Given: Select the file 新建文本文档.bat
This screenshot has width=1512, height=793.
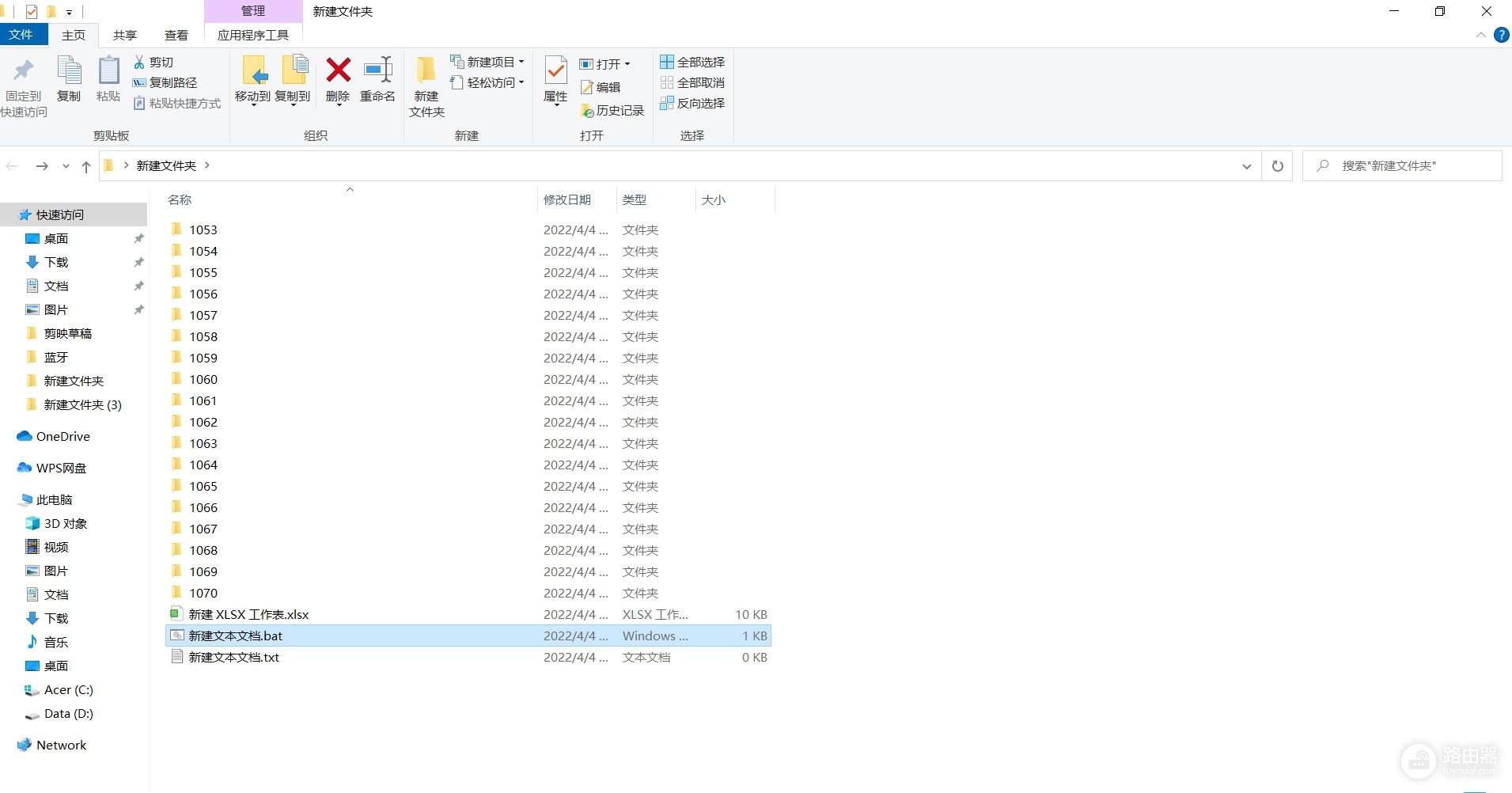Looking at the screenshot, I should (x=468, y=636).
